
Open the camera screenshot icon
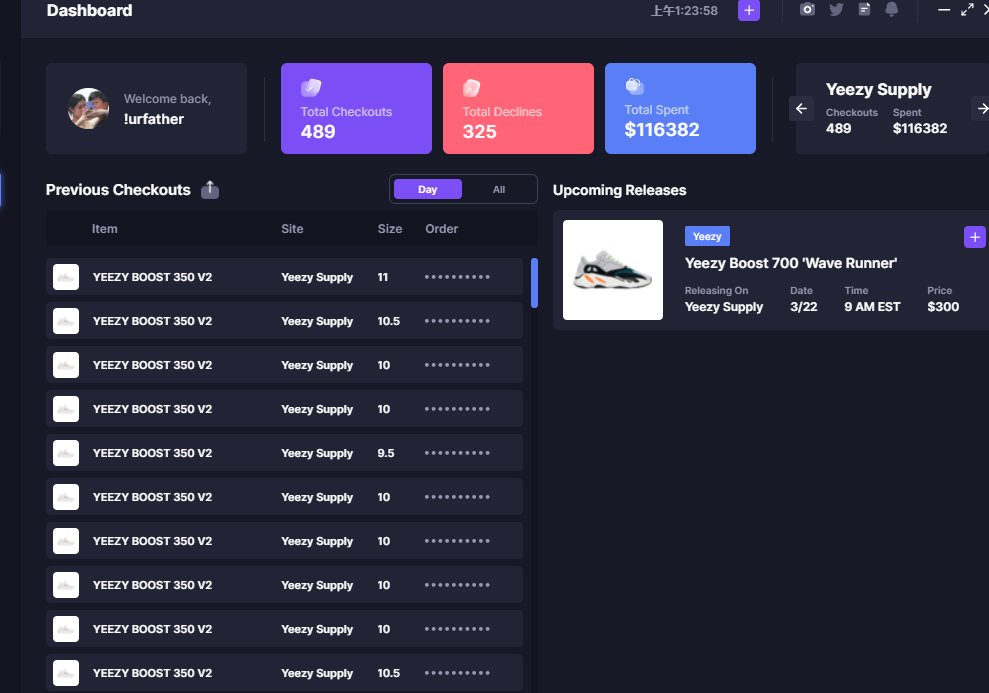(807, 9)
